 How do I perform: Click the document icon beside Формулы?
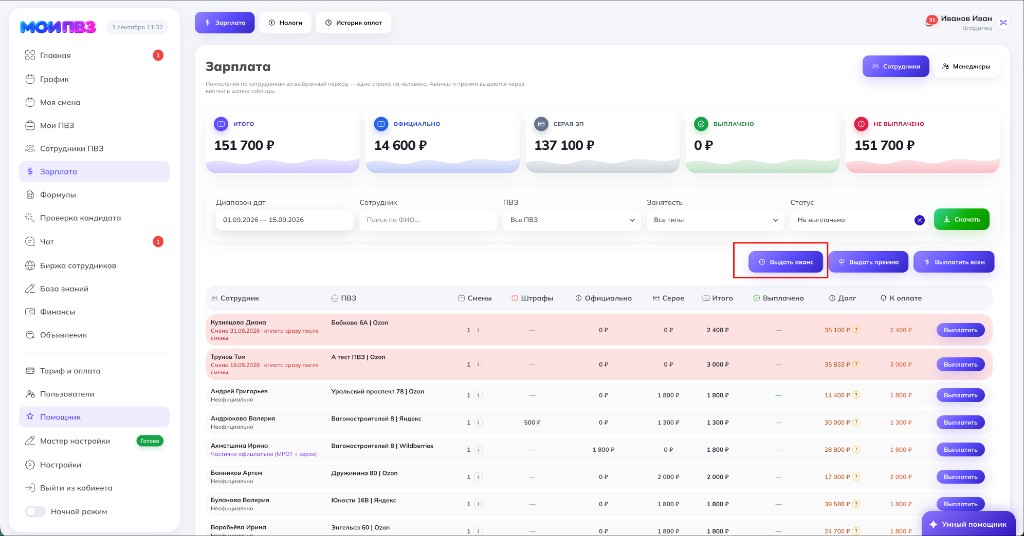coord(29,195)
